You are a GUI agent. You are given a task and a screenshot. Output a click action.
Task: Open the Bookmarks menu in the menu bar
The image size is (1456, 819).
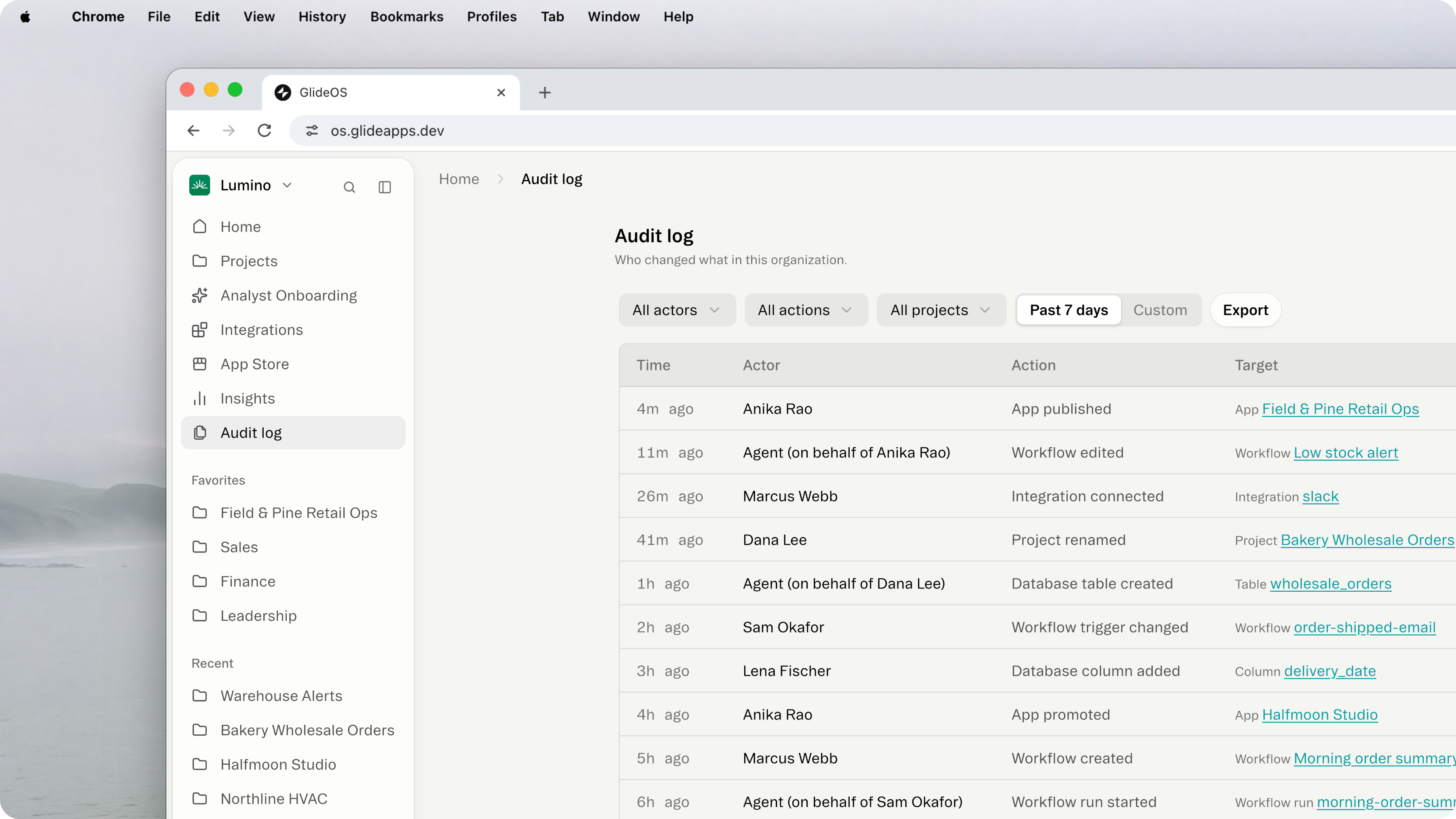tap(406, 17)
